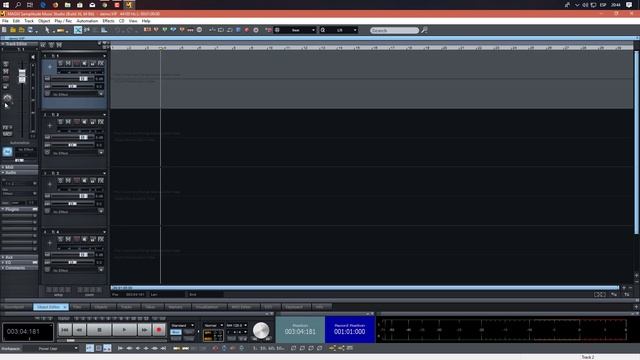Click the Undo arrow in toolbar
This screenshot has height=360, width=640.
(118, 30)
